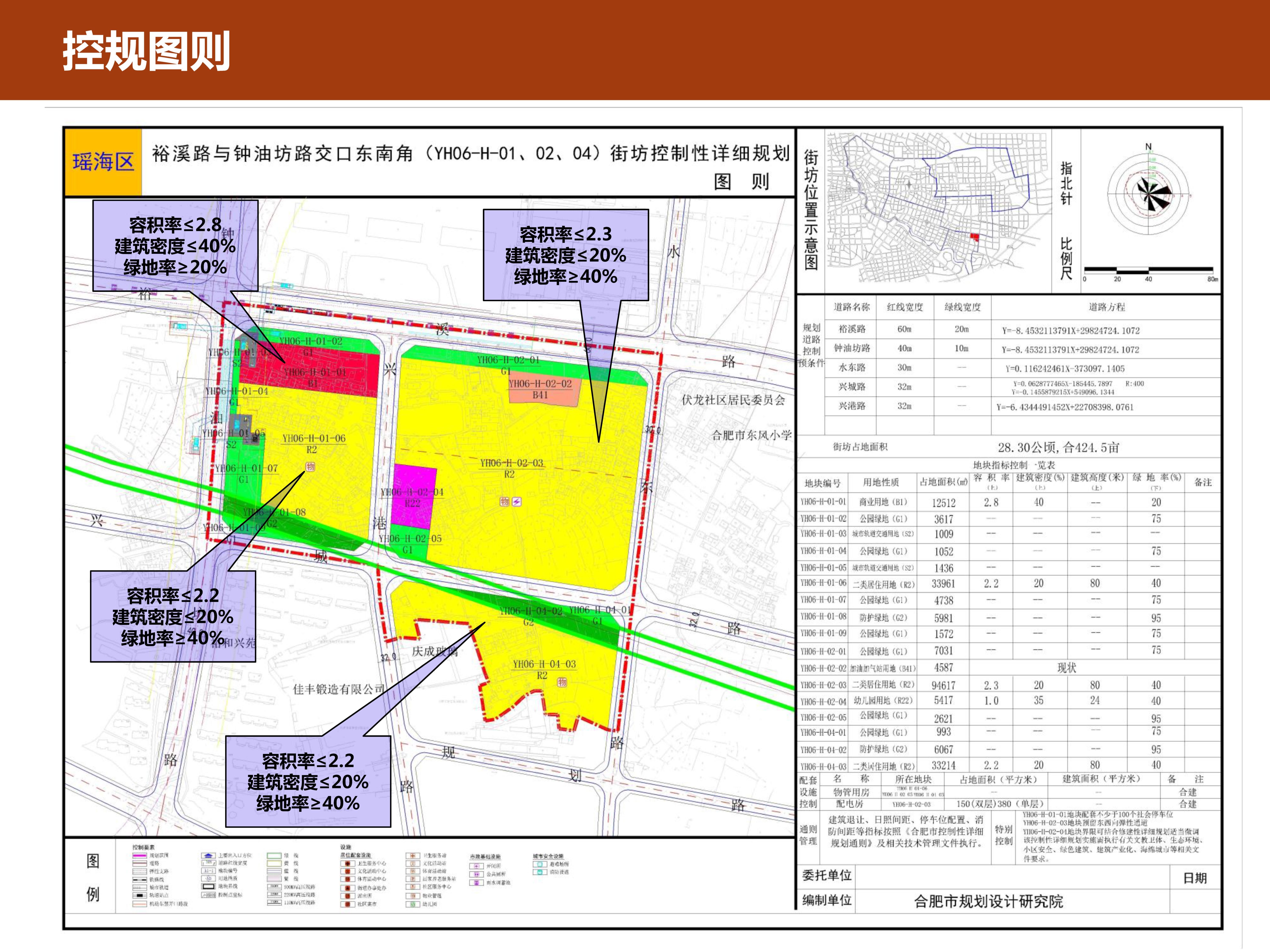Click the red block on the location map

coord(974,237)
